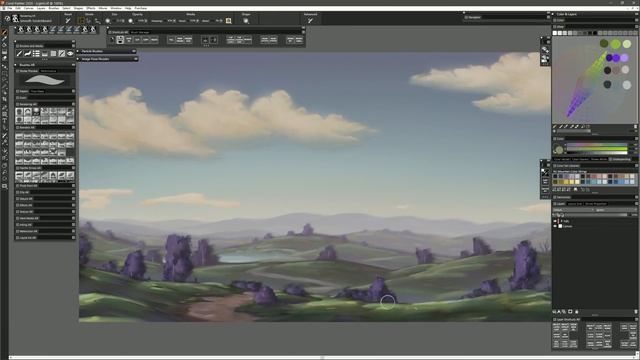Select the Brush tool in the toolbox
The width and height of the screenshot is (640, 360).
[x=4, y=32]
